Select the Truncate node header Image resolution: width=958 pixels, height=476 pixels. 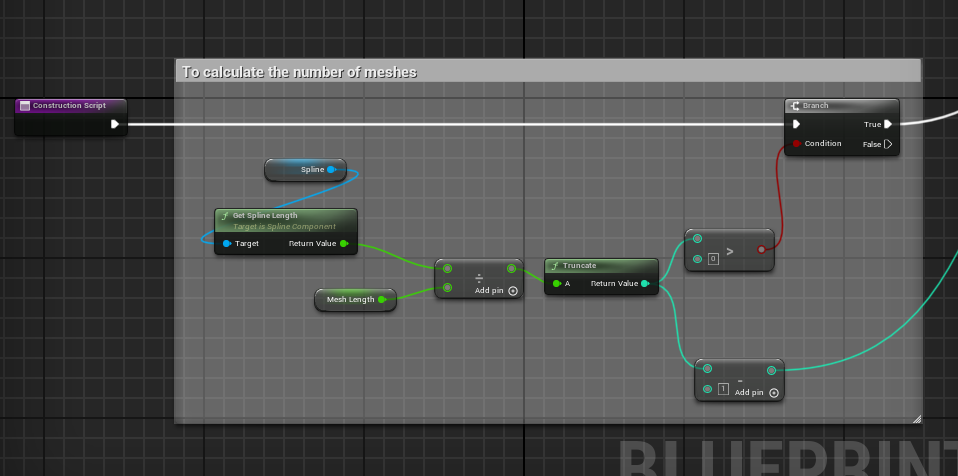[601, 266]
